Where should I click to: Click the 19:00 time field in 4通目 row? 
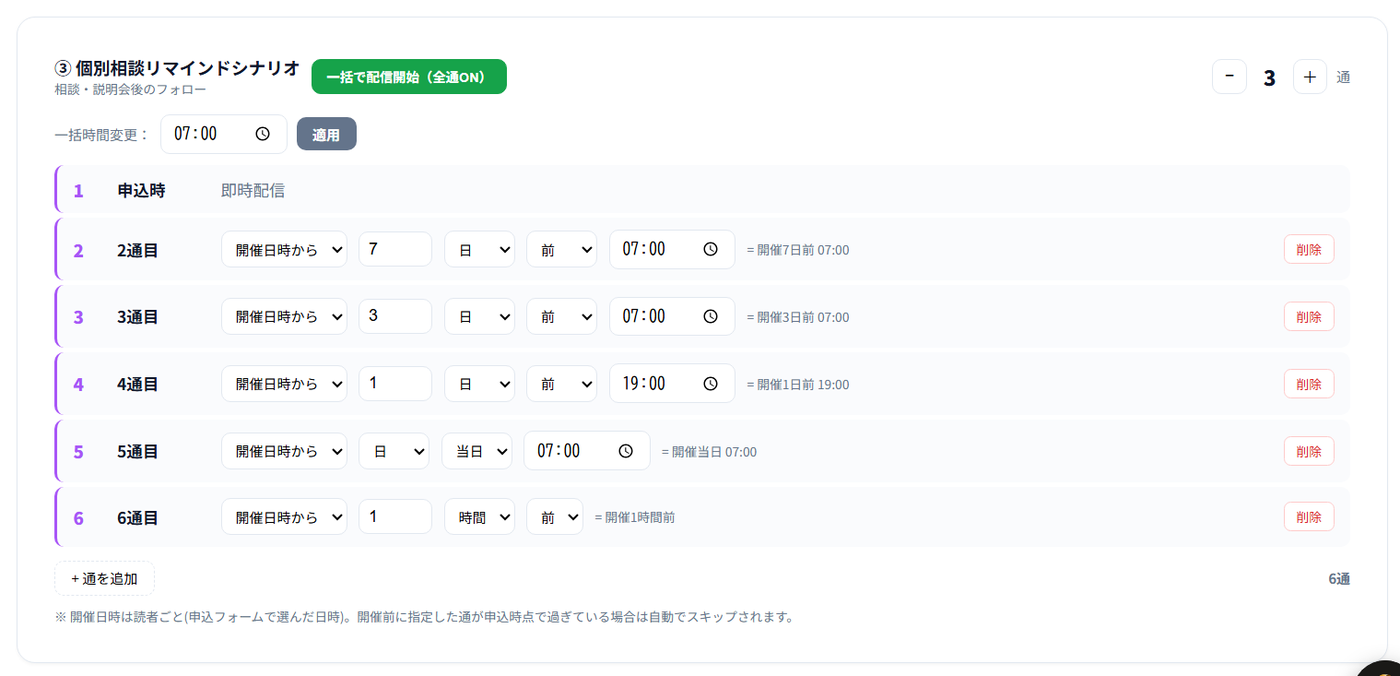(x=672, y=383)
